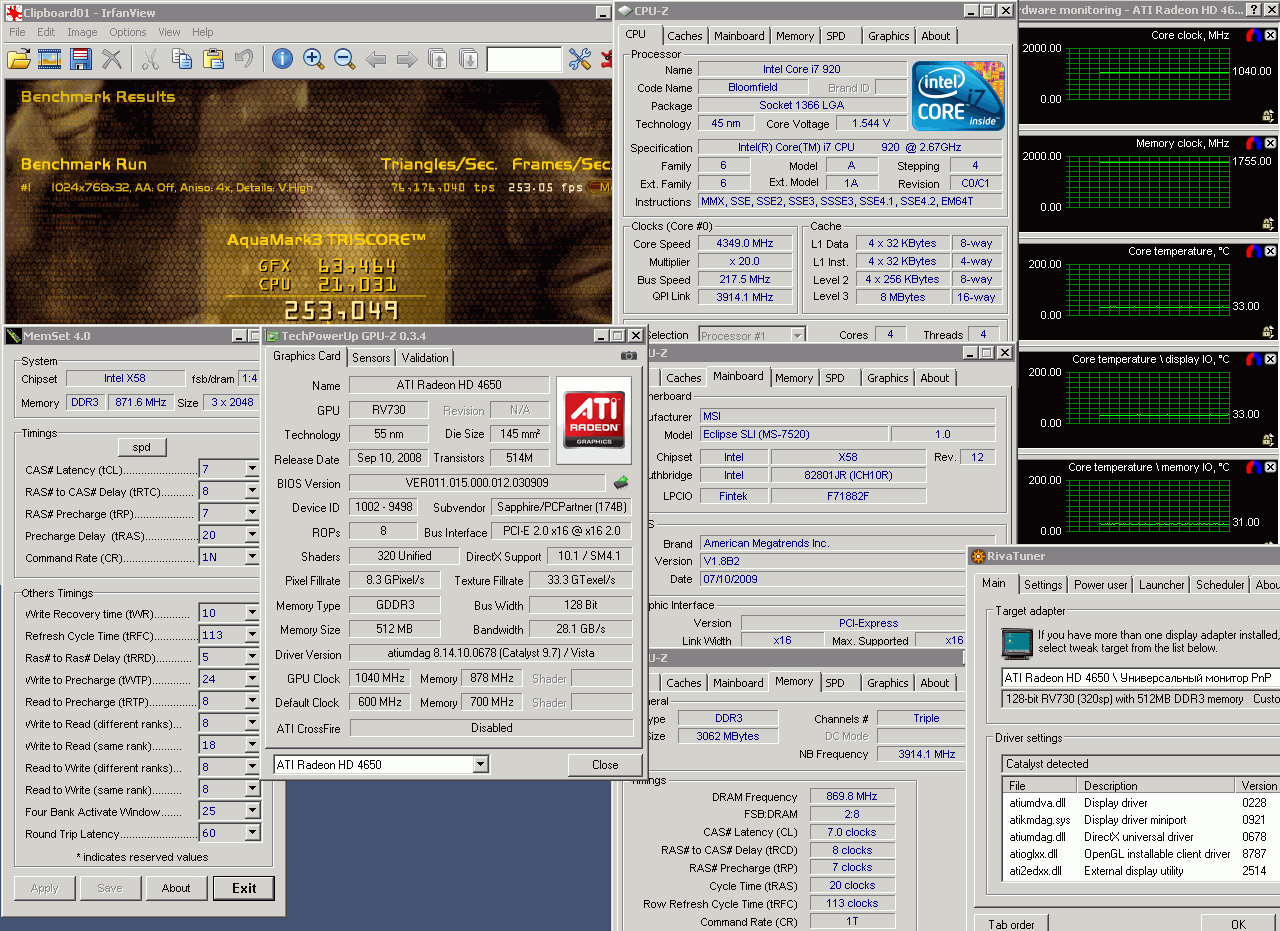Open the Refresh Cycle Time (tRFC) dropdown
Image resolution: width=1280 pixels, height=931 pixels.
tap(251, 635)
